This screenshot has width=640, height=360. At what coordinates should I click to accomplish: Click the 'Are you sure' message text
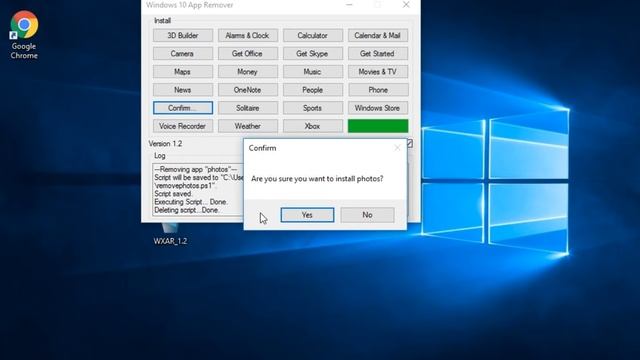[317, 179]
